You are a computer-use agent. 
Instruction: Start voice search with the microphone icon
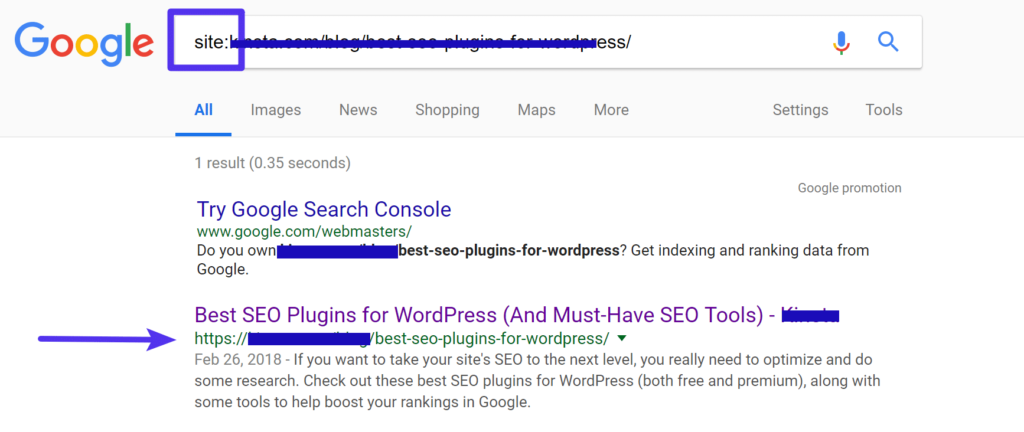[841, 42]
